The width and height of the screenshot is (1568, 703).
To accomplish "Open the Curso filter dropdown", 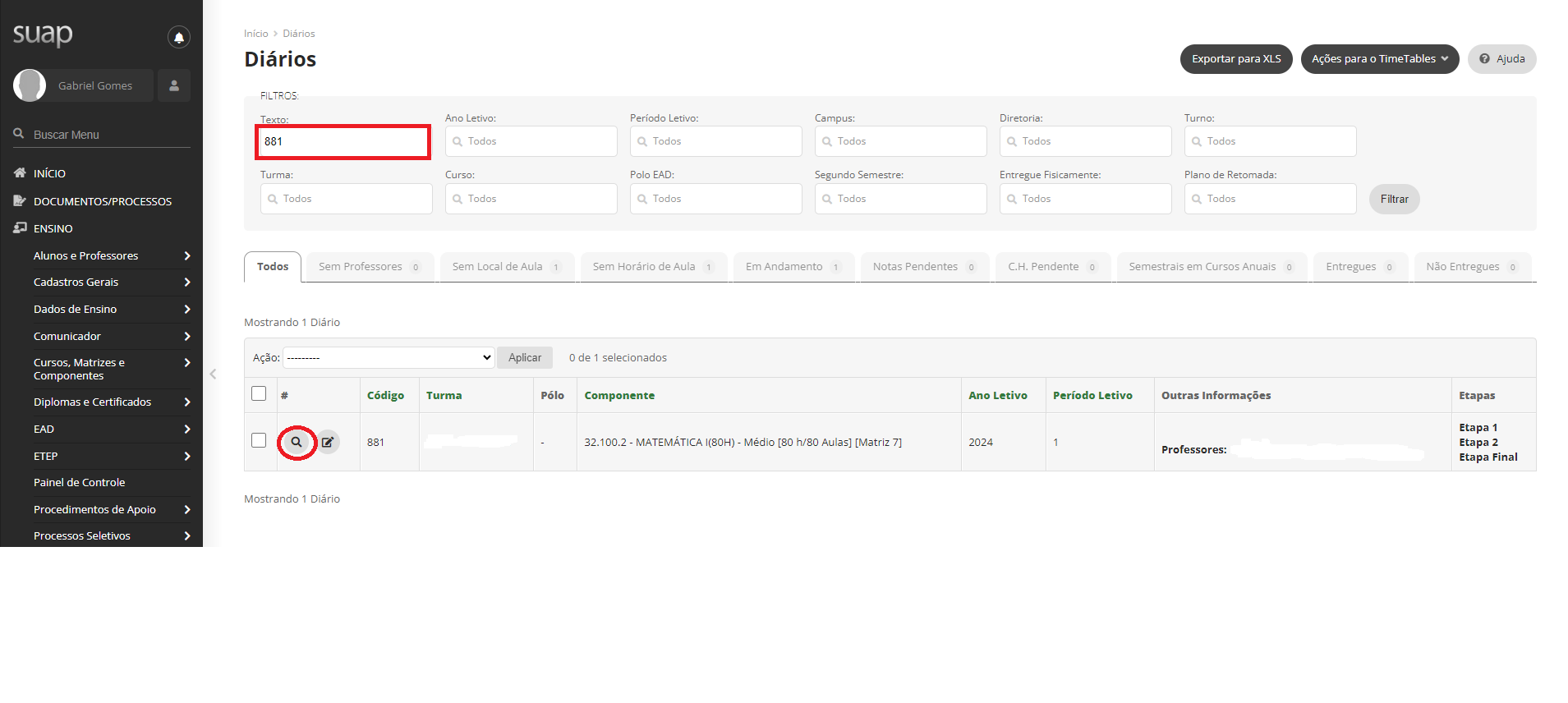I will 531,199.
